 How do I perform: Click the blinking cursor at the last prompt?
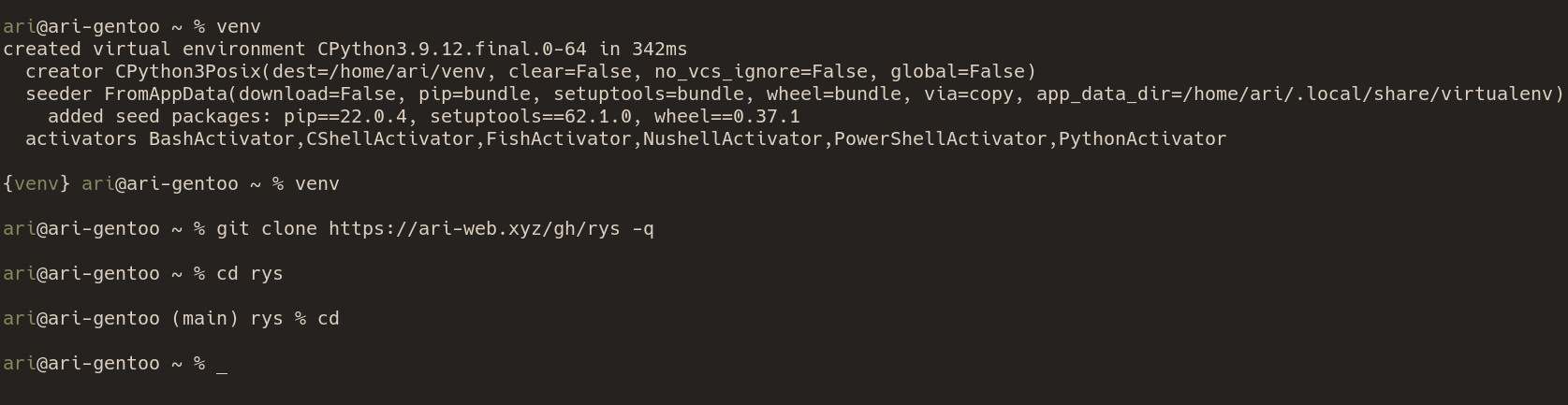[222, 364]
